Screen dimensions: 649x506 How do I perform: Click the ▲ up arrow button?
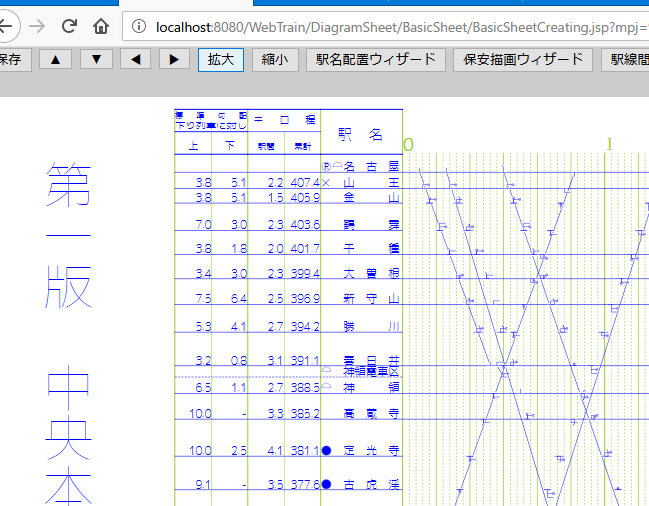(54, 60)
